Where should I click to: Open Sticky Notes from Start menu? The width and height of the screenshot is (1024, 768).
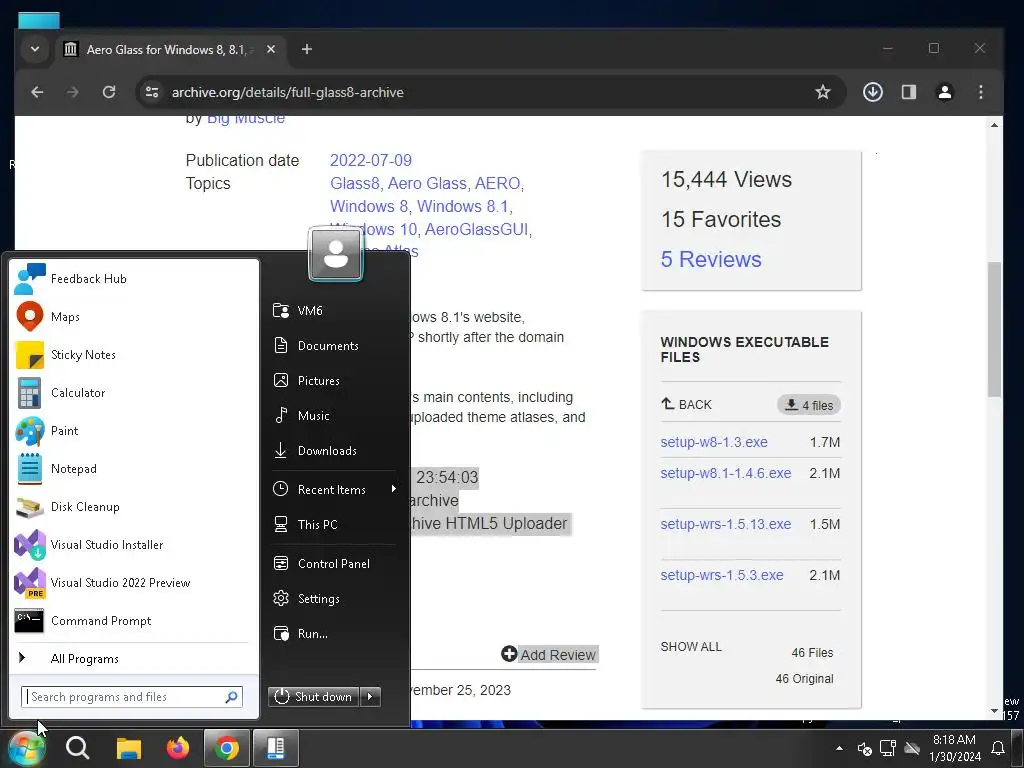[134, 355]
